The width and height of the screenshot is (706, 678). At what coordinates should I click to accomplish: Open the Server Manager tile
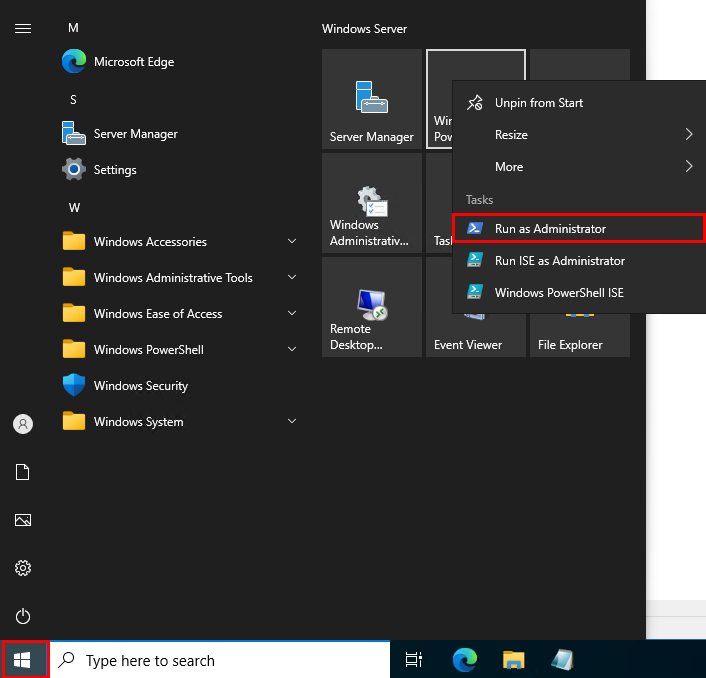(x=371, y=99)
